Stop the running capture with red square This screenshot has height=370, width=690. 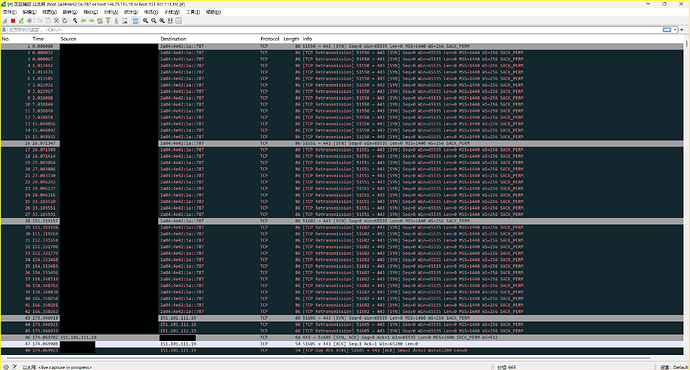click(13, 21)
